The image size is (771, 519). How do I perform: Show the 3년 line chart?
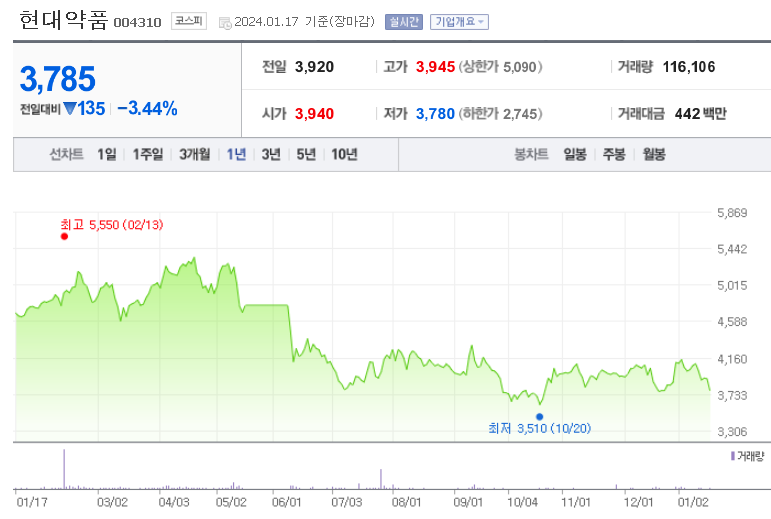point(270,154)
